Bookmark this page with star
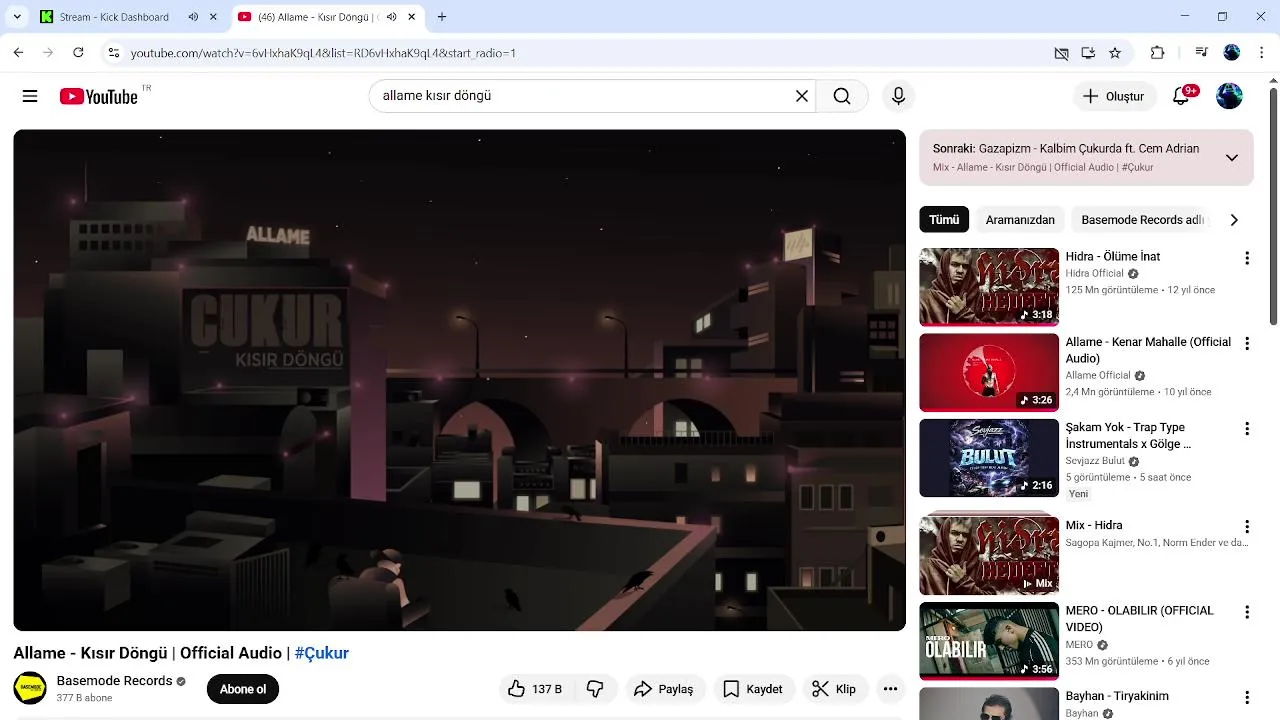Screen dimensions: 1280x720 [1115, 53]
